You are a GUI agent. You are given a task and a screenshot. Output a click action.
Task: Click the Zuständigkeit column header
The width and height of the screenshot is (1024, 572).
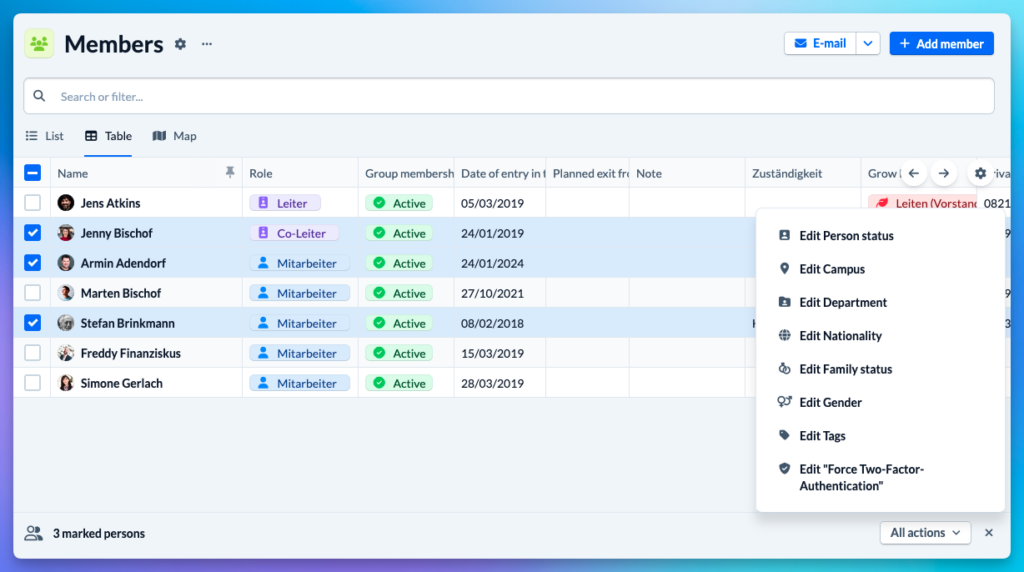tap(787, 173)
